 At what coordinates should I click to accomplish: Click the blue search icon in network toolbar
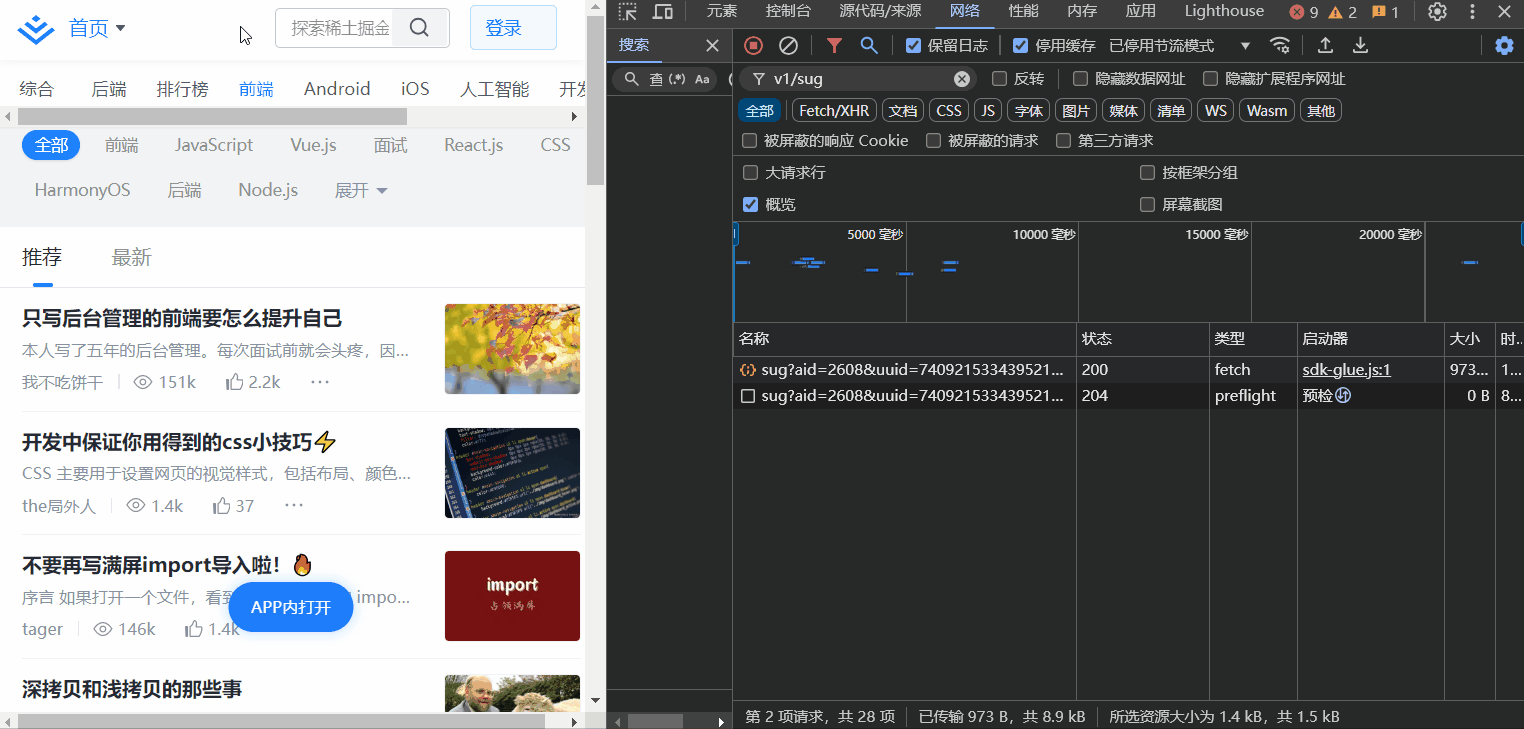869,45
